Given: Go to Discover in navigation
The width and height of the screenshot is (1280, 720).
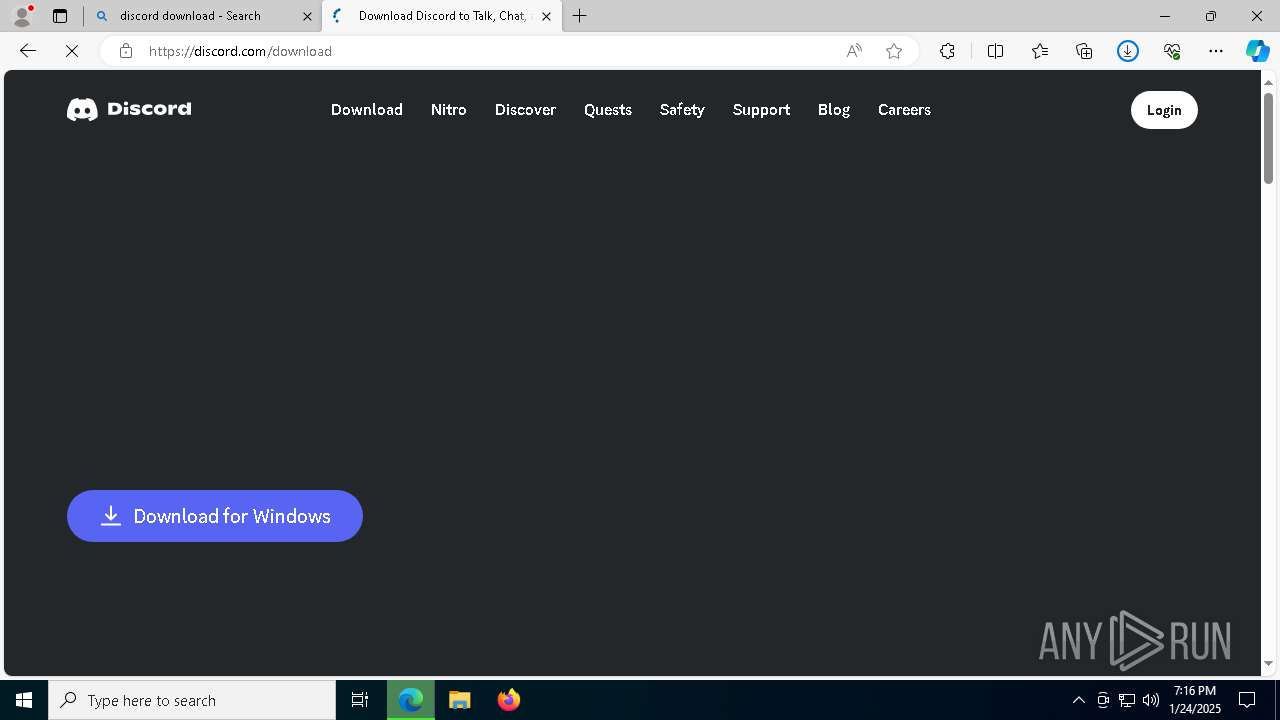Looking at the screenshot, I should click(525, 110).
